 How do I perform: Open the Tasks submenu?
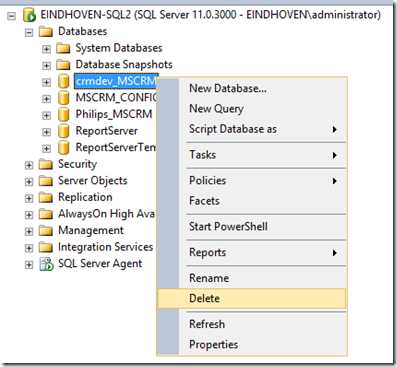pos(252,155)
